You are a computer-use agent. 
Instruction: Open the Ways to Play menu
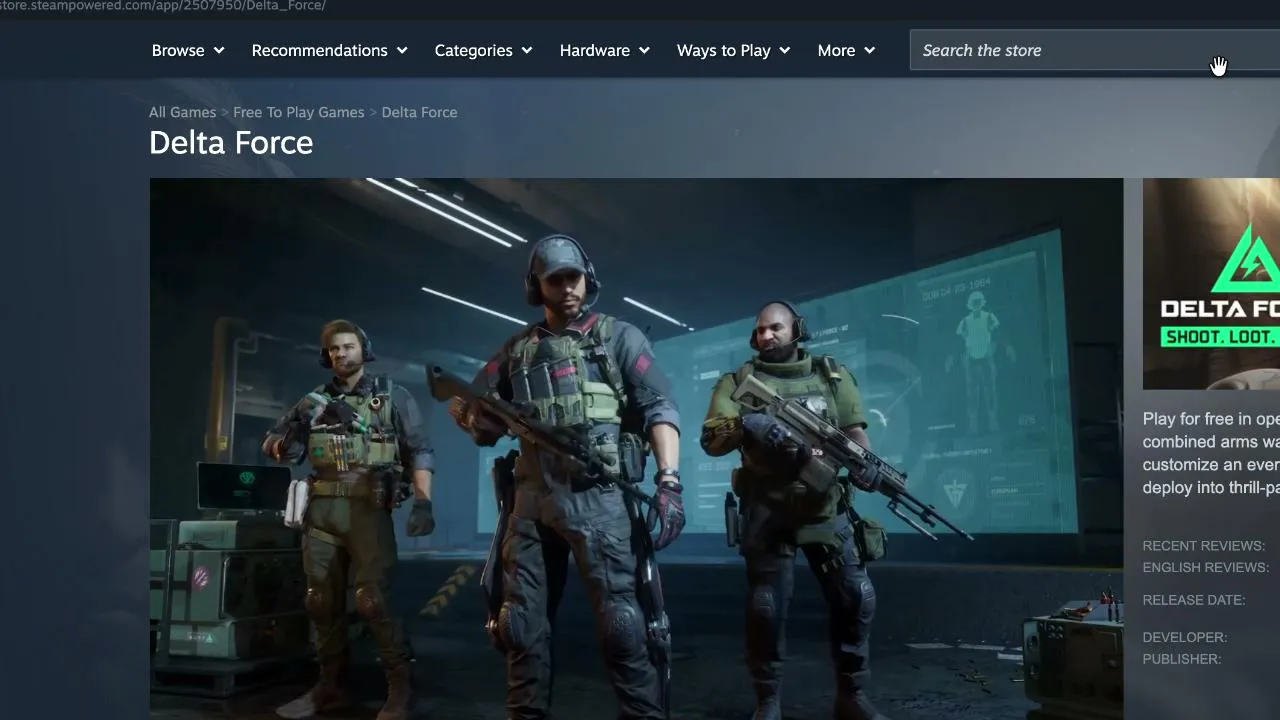(734, 50)
